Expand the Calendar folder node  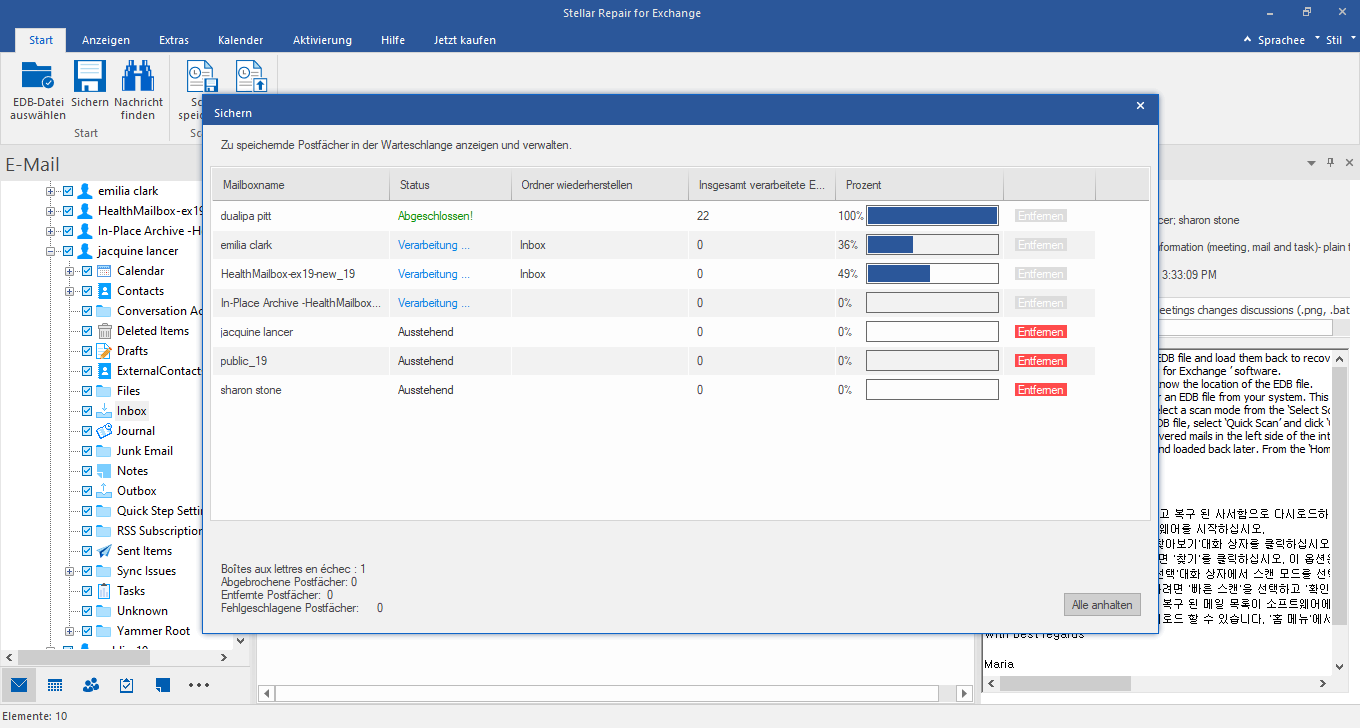(70, 271)
